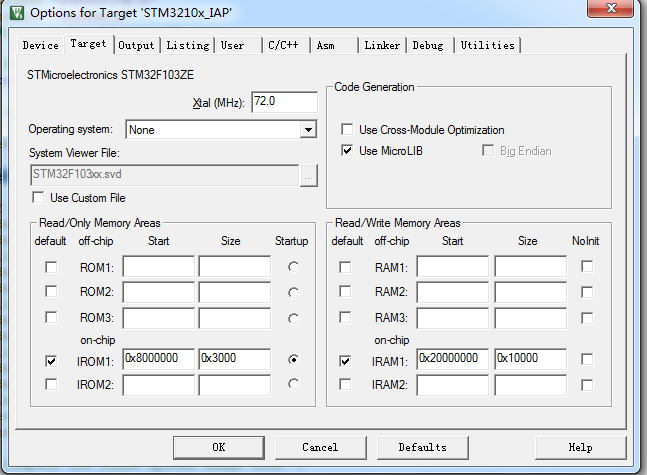This screenshot has height=475, width=647.
Task: Click the ROM3 Start field
Action: (158, 318)
